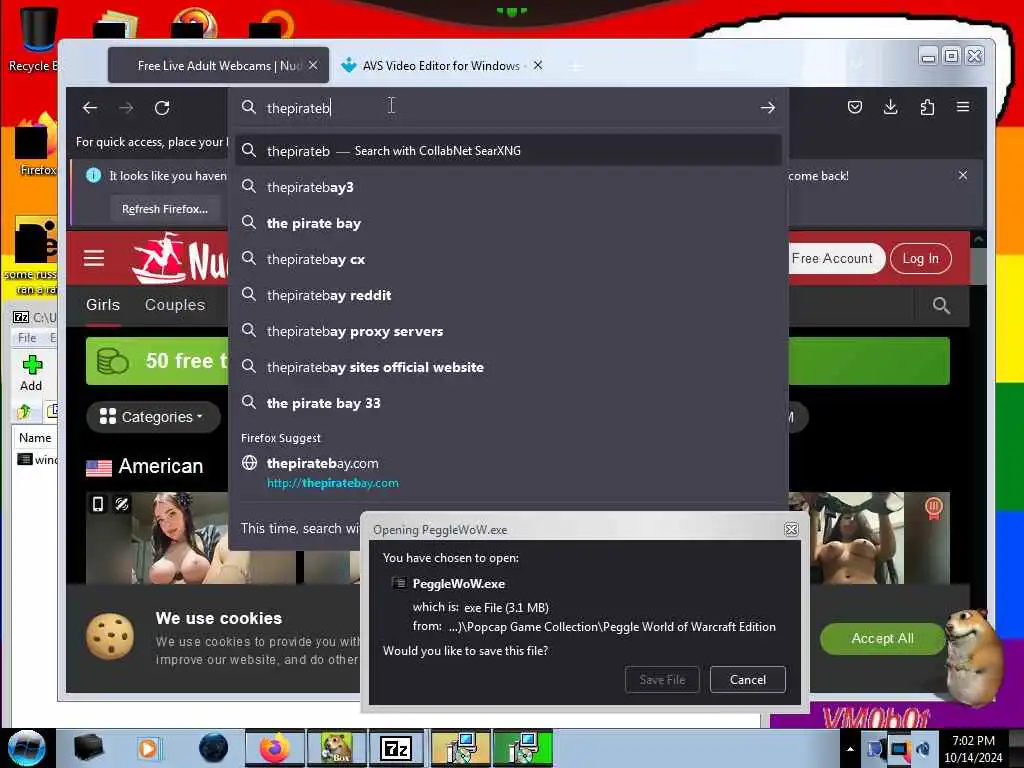The width and height of the screenshot is (1024, 768).
Task: Select thepiratebay proxy servers suggestion
Action: (508, 331)
